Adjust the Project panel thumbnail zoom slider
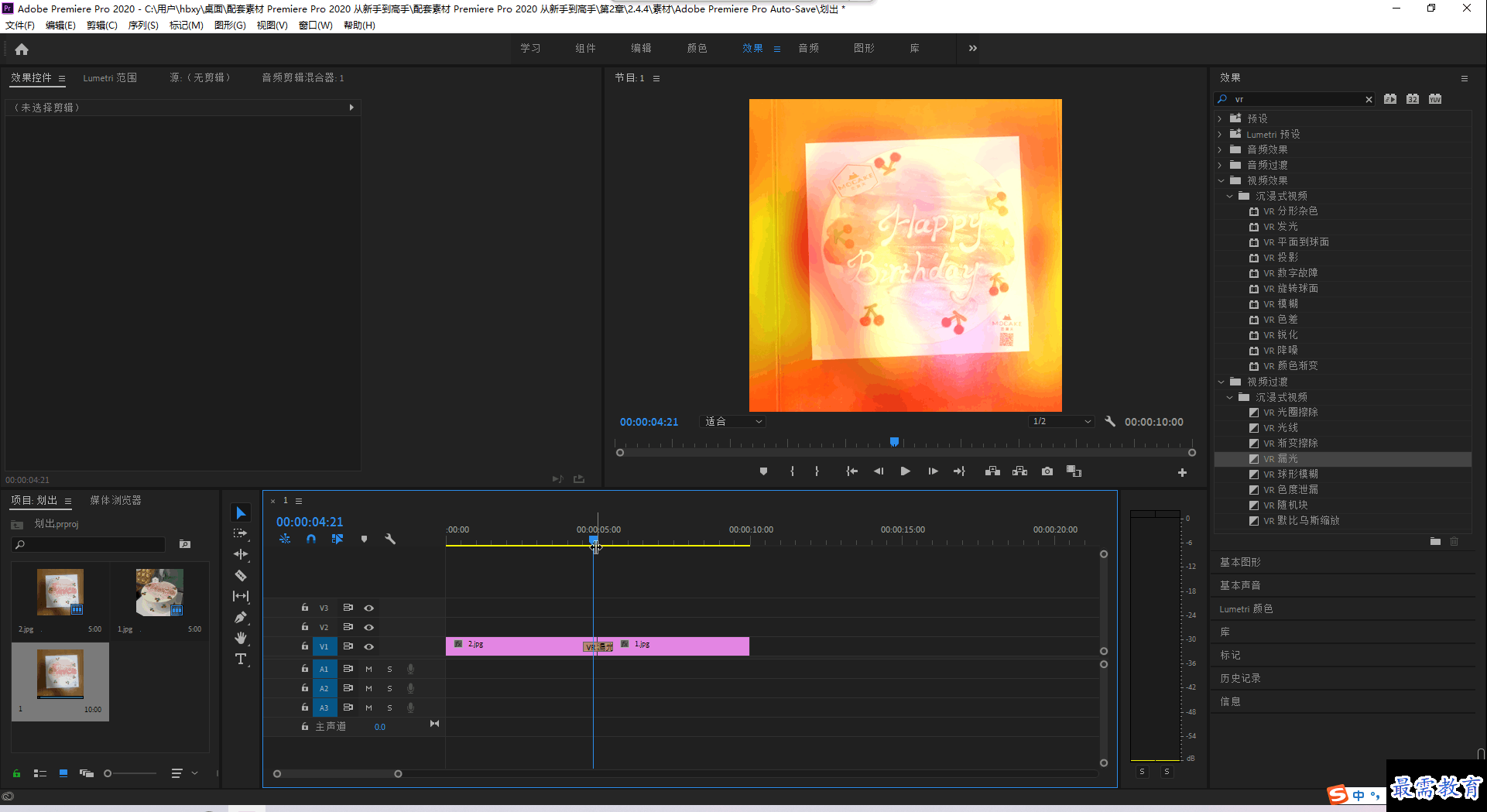This screenshot has height=812, width=1487. pos(108,773)
